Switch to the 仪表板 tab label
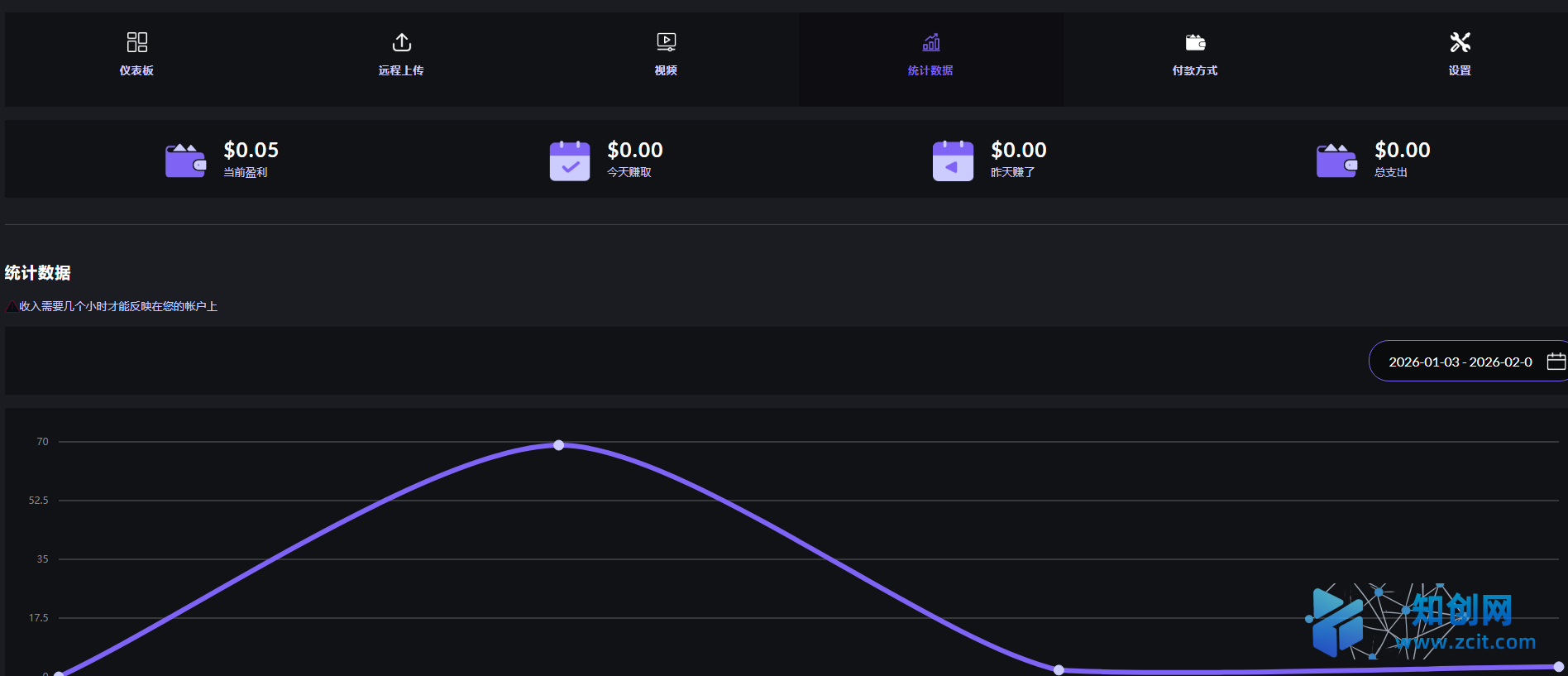This screenshot has height=676, width=1568. [x=136, y=71]
